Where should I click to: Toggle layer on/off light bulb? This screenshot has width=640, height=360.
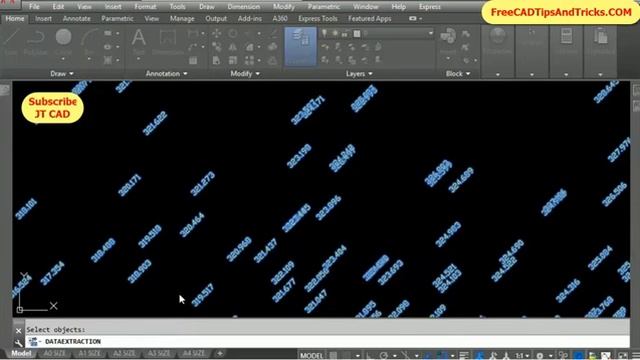click(324, 33)
